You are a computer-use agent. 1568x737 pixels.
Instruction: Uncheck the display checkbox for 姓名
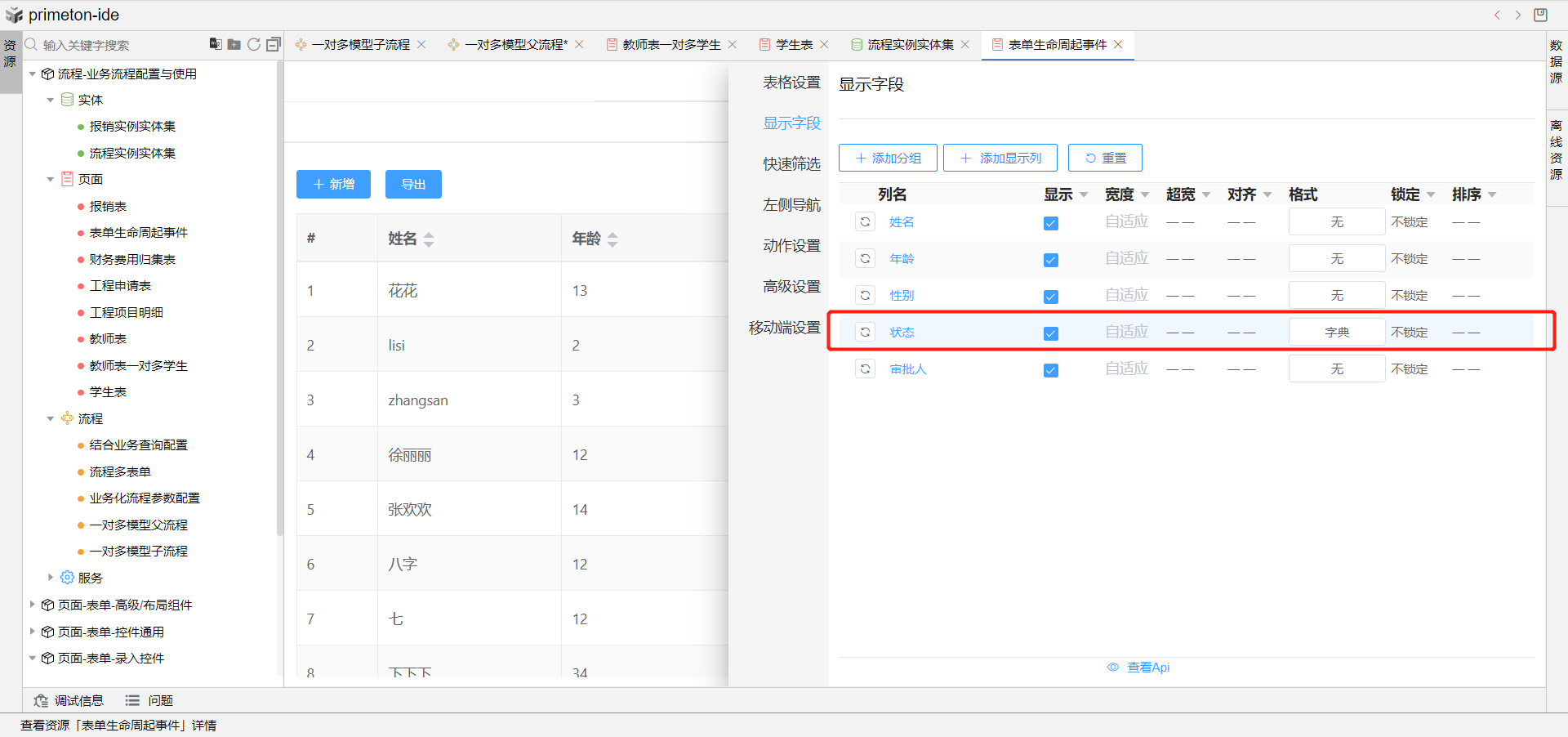[1051, 223]
